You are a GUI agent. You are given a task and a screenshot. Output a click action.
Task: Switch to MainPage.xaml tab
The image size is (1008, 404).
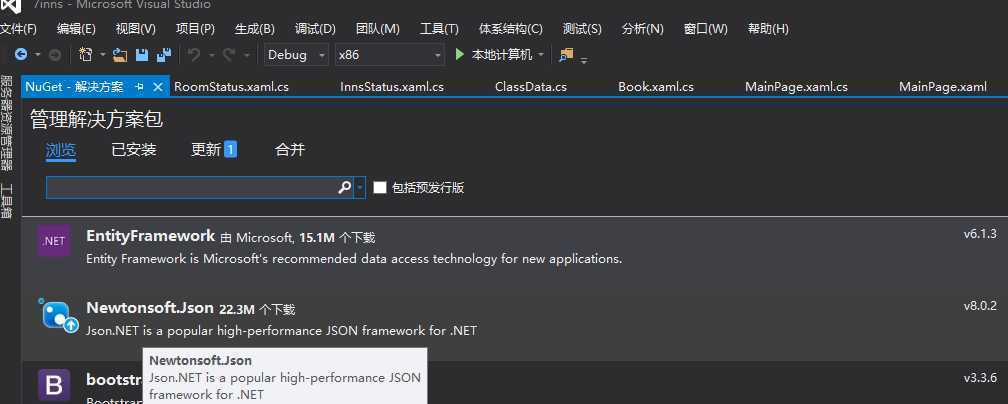click(942, 87)
